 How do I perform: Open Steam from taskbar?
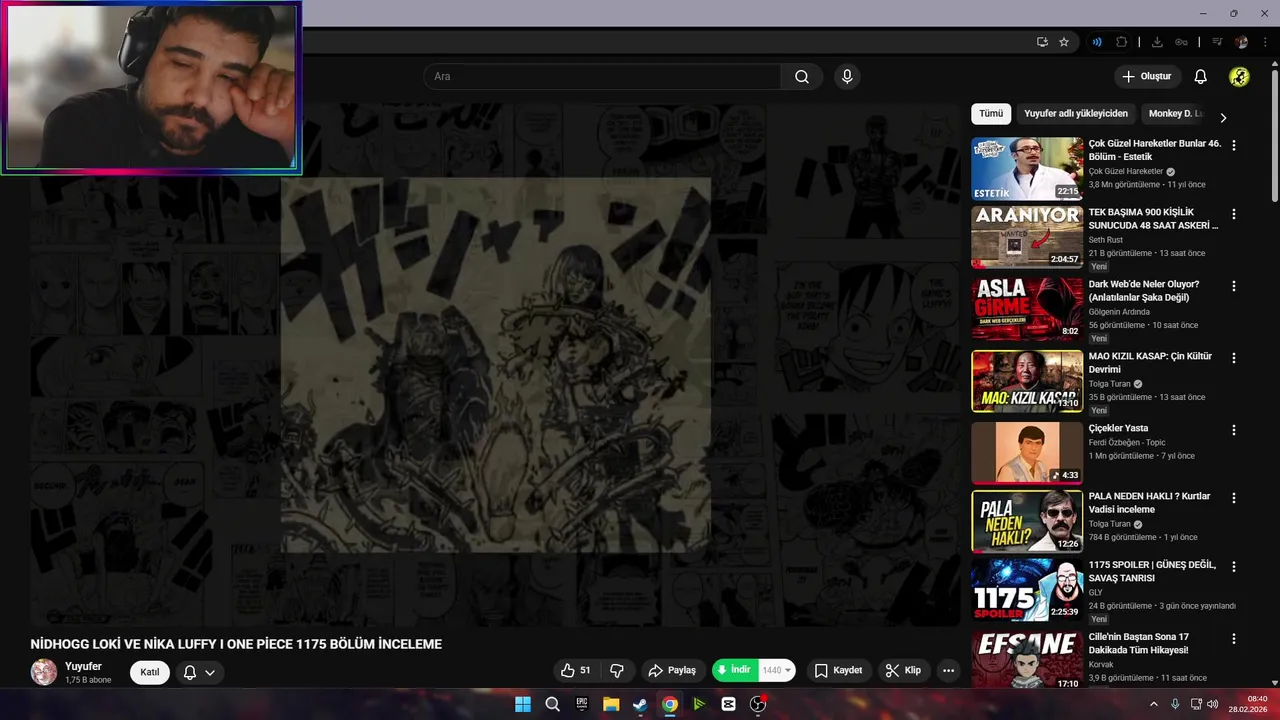[640, 704]
